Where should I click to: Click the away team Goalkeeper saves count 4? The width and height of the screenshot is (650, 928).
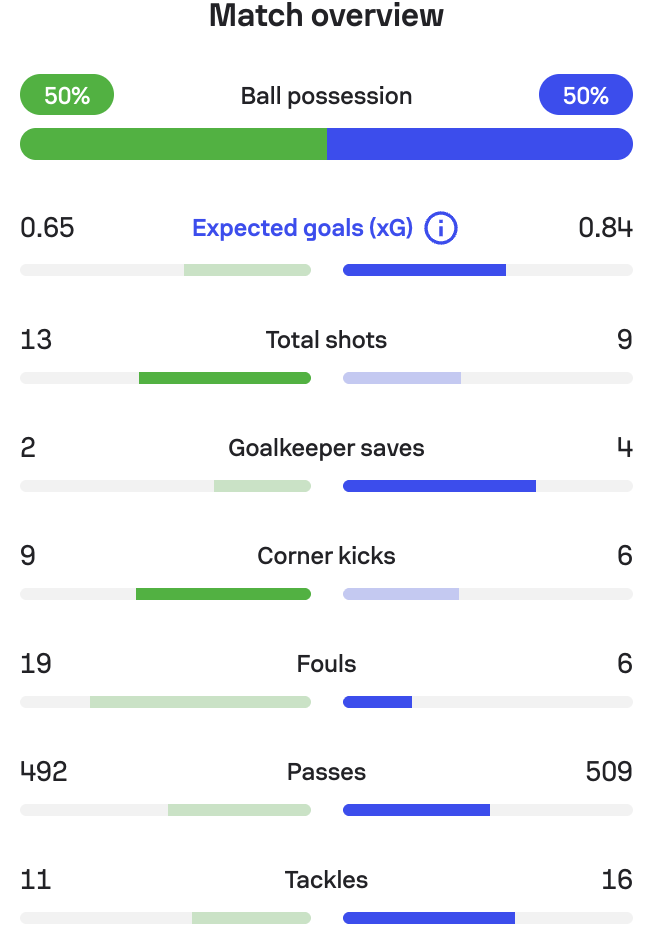coord(623,447)
